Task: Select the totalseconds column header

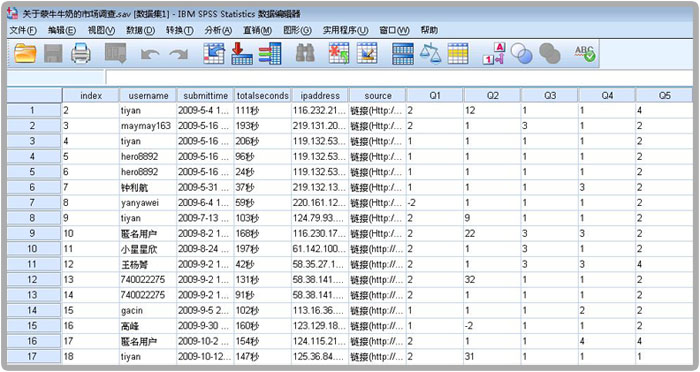Action: 263,96
